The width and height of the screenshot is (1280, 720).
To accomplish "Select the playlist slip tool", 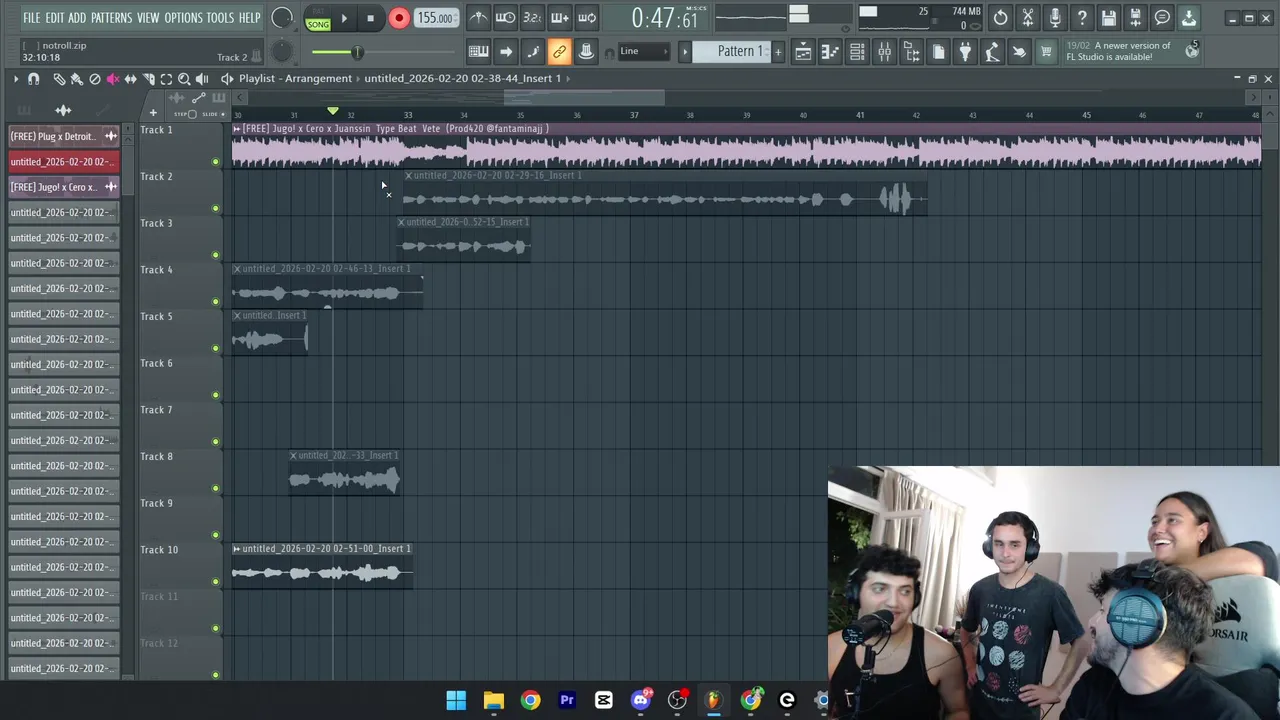I will (131, 79).
